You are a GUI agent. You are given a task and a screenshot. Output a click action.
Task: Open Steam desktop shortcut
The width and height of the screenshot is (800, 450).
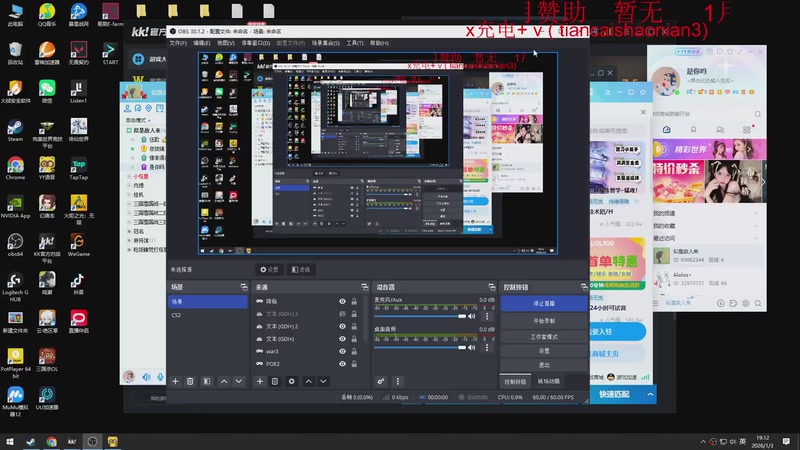pyautogui.click(x=15, y=129)
